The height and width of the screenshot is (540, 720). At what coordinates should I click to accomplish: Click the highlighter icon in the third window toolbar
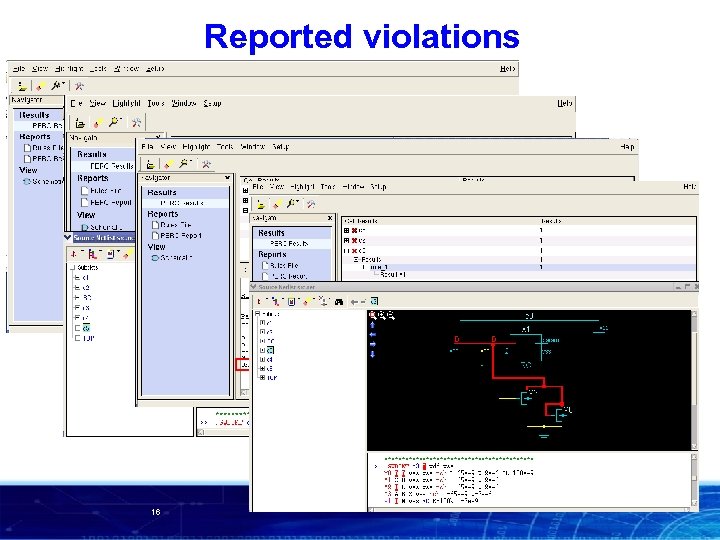[x=169, y=164]
